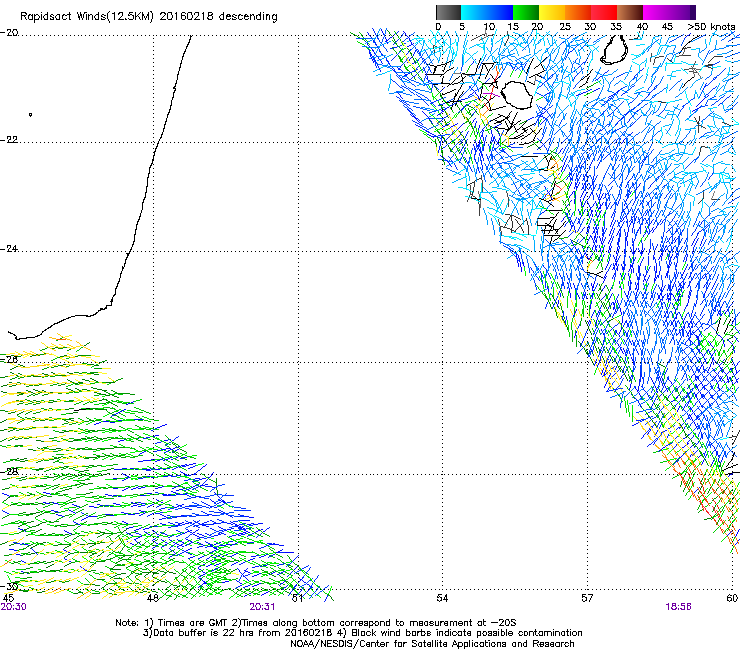Click the "51" longitude axis label
Viewport: 740px width, 650px height.
pyautogui.click(x=297, y=598)
